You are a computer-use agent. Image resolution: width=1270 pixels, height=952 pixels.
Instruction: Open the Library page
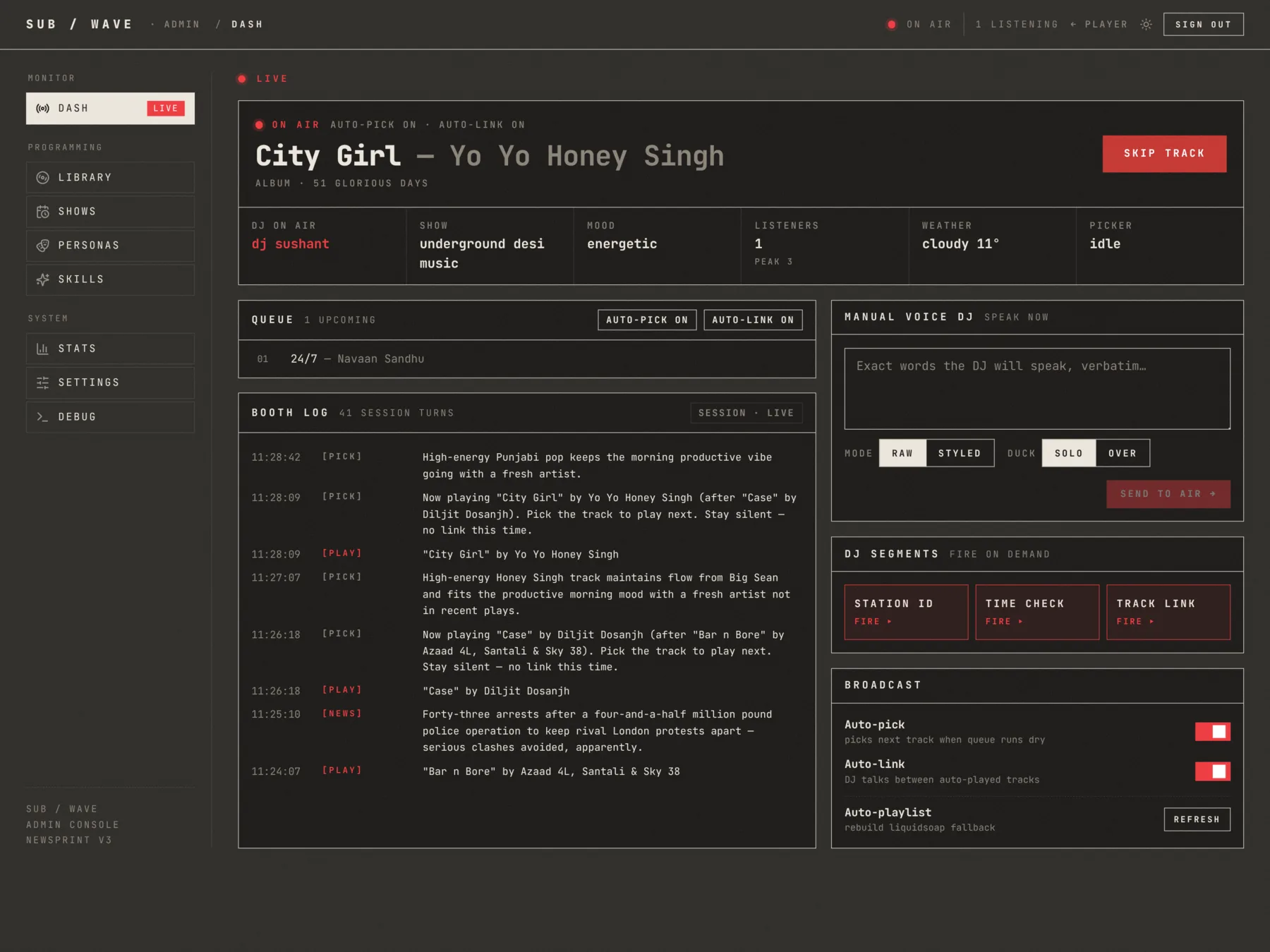110,178
